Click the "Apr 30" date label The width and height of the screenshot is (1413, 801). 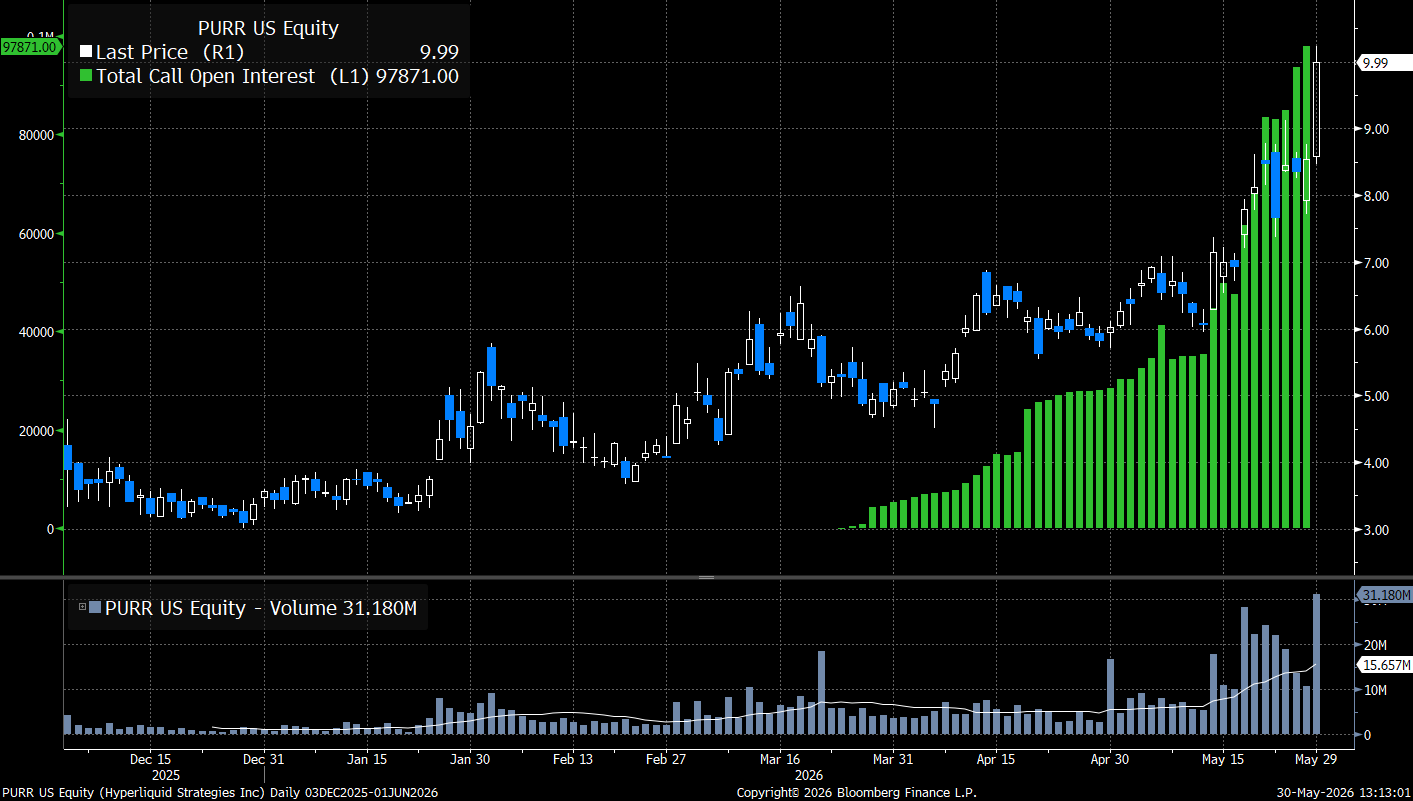click(x=1110, y=759)
